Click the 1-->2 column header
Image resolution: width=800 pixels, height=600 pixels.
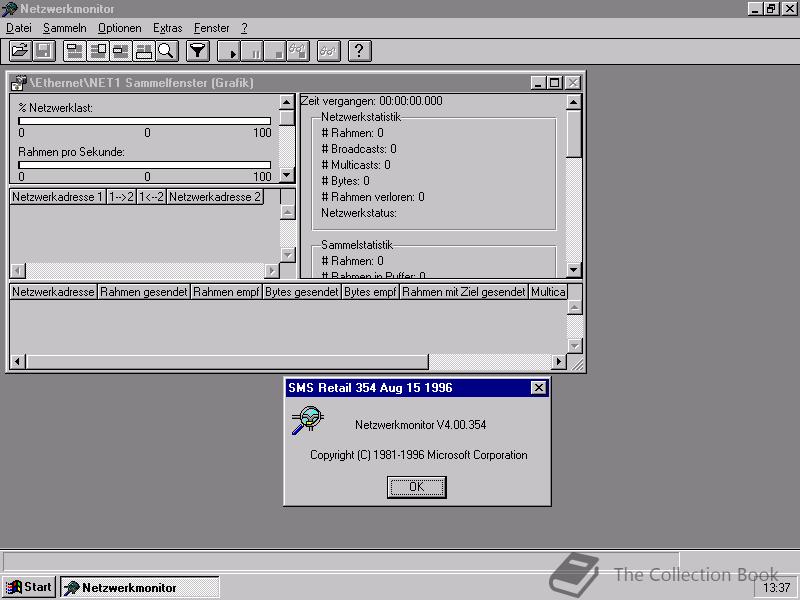click(x=121, y=197)
